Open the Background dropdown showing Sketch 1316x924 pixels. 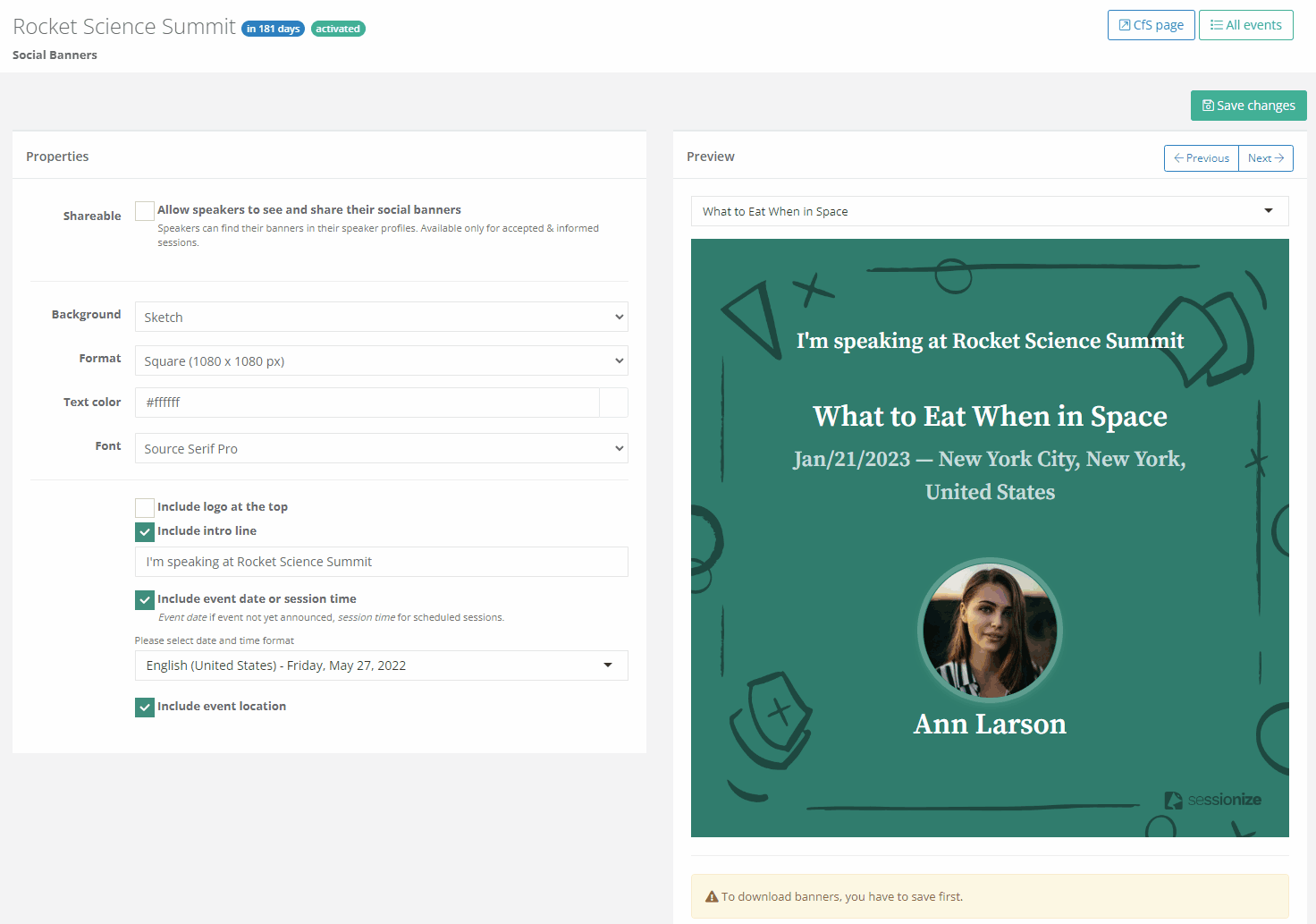[381, 318]
